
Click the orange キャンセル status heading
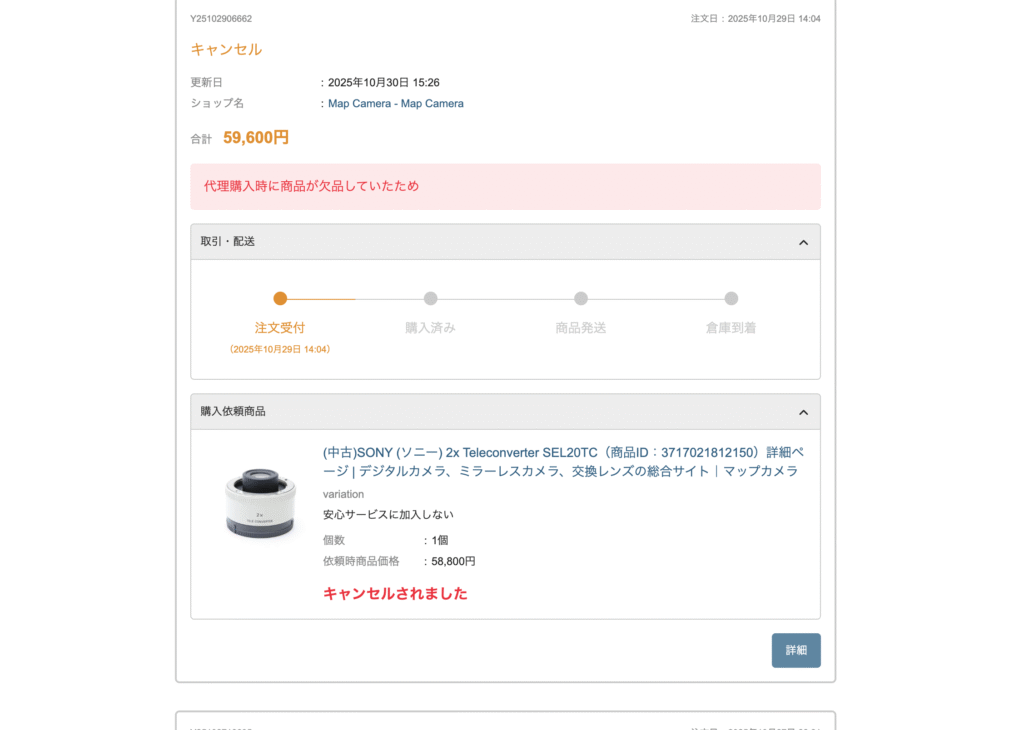226,49
